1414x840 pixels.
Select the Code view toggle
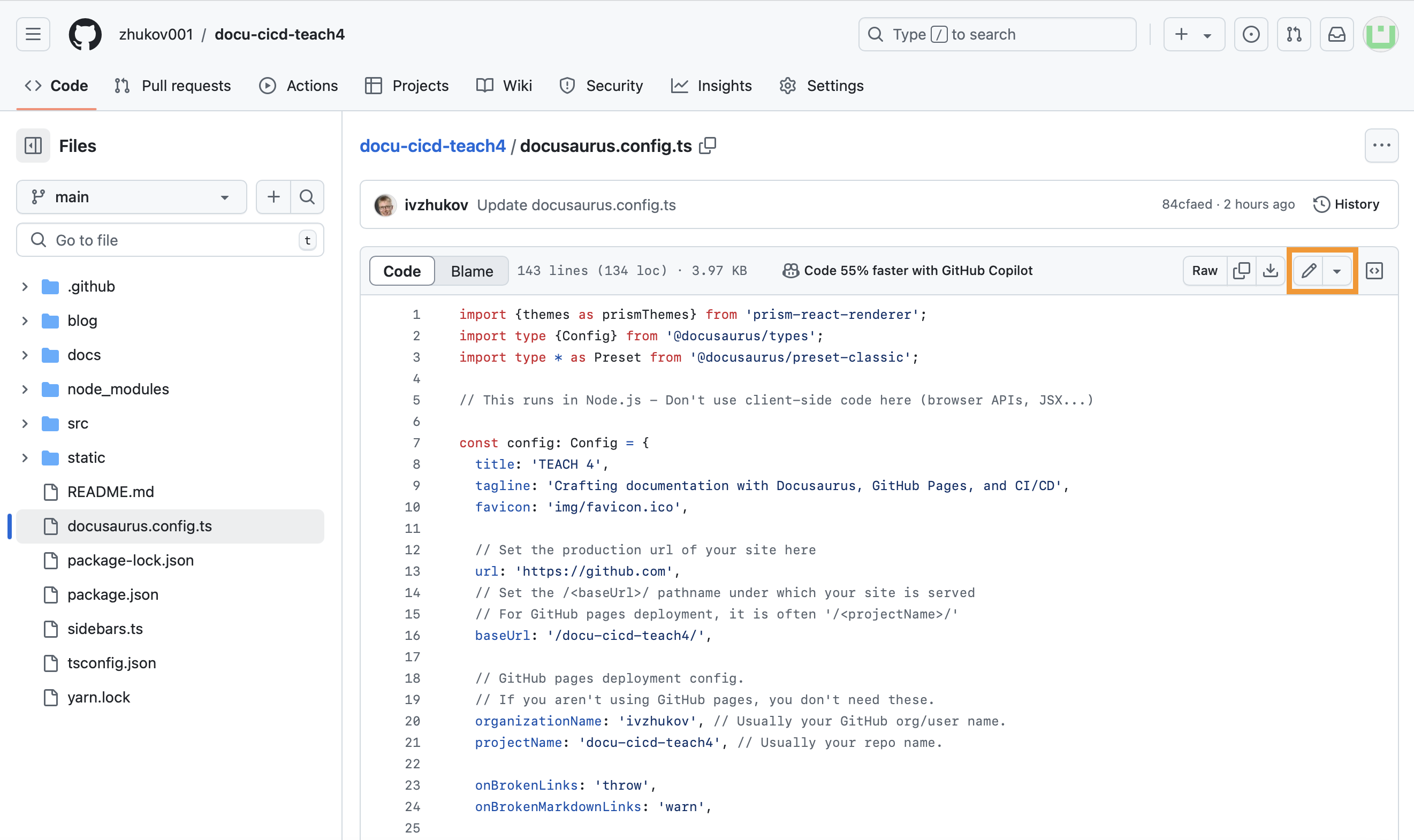pos(402,271)
